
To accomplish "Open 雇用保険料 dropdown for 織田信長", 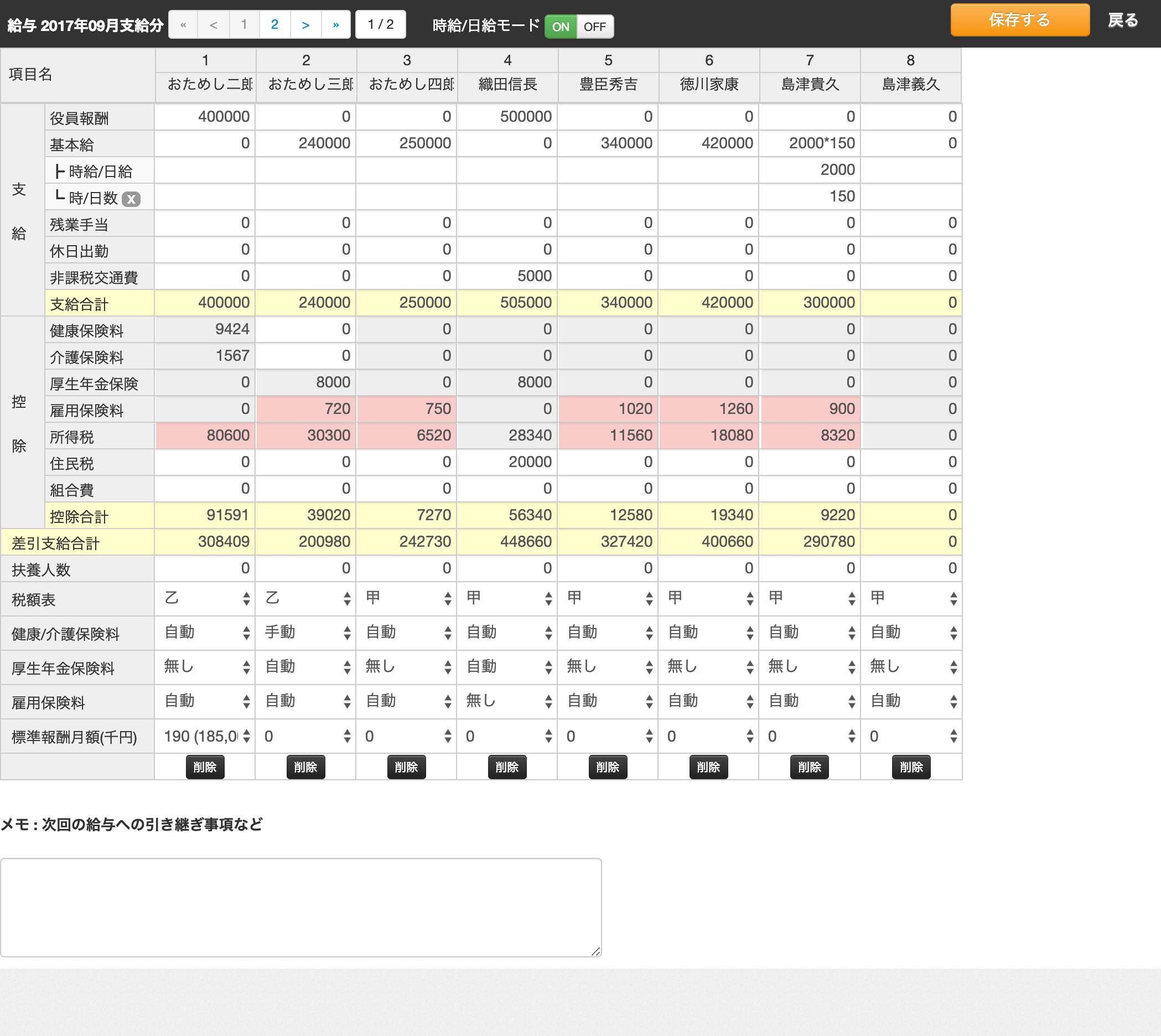I will [x=508, y=701].
